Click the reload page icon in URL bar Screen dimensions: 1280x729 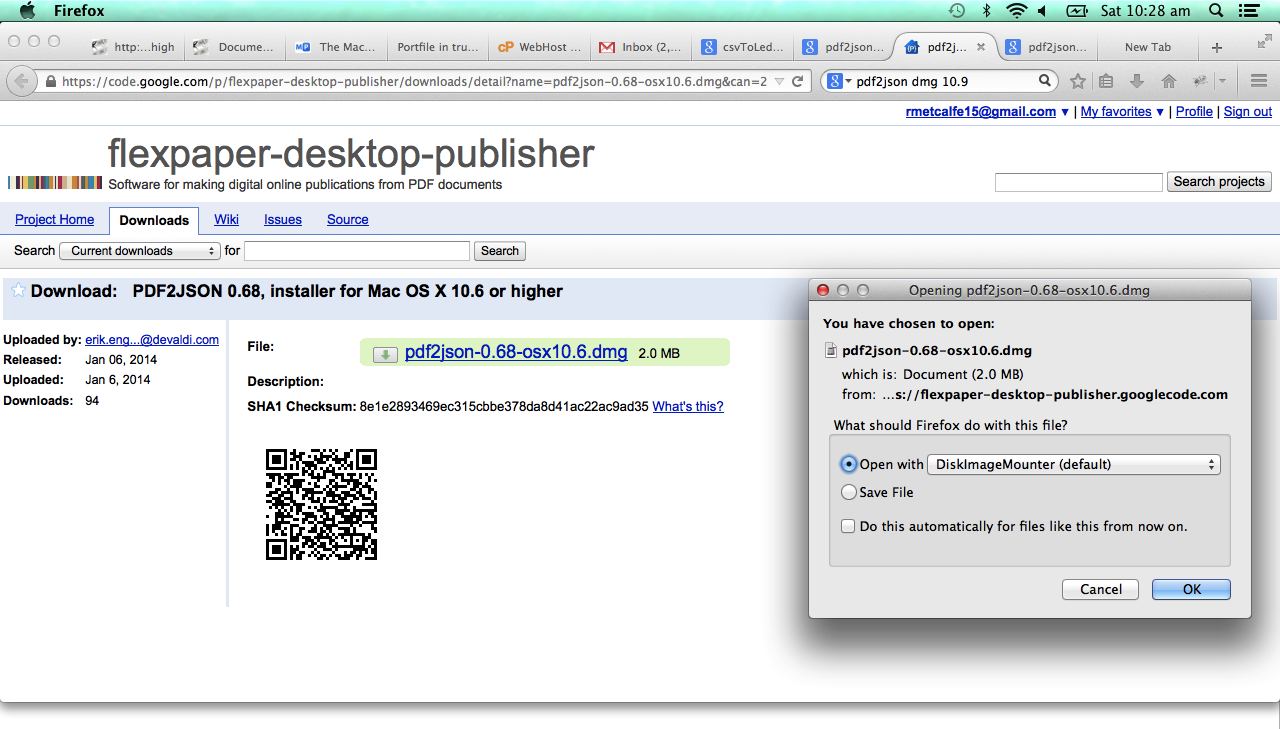pyautogui.click(x=797, y=81)
